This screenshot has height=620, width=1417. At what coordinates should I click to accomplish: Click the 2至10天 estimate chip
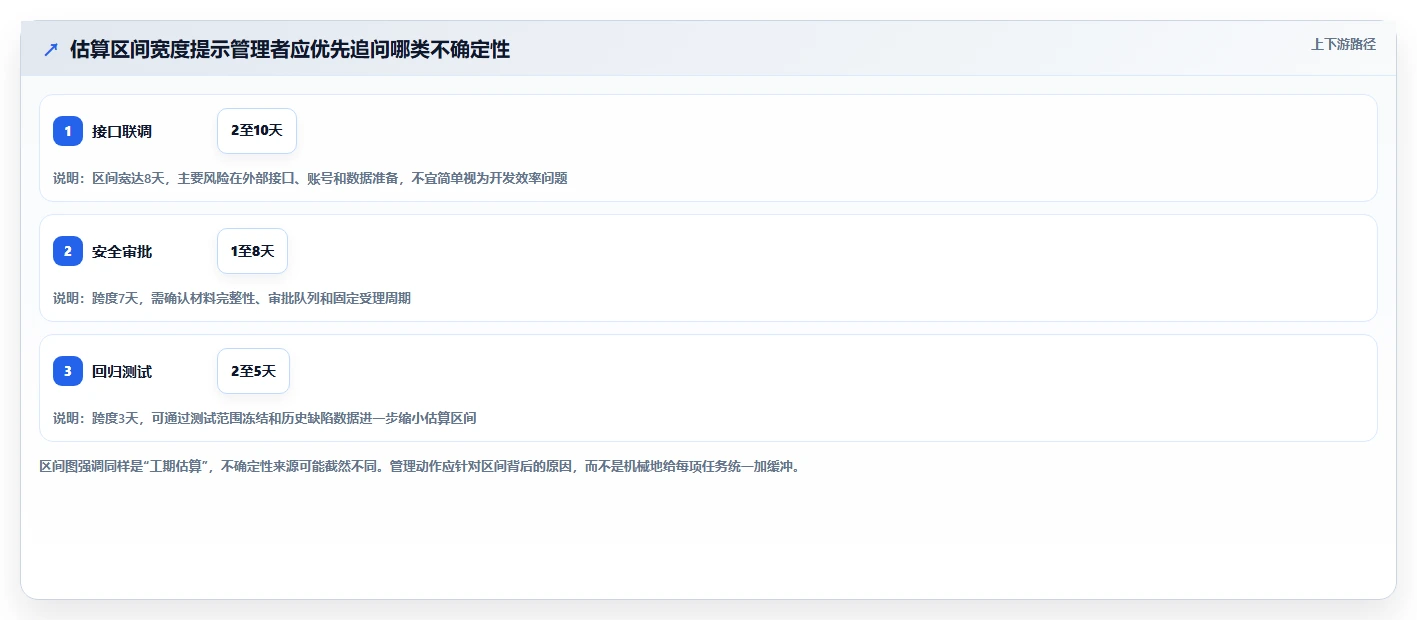(x=257, y=131)
